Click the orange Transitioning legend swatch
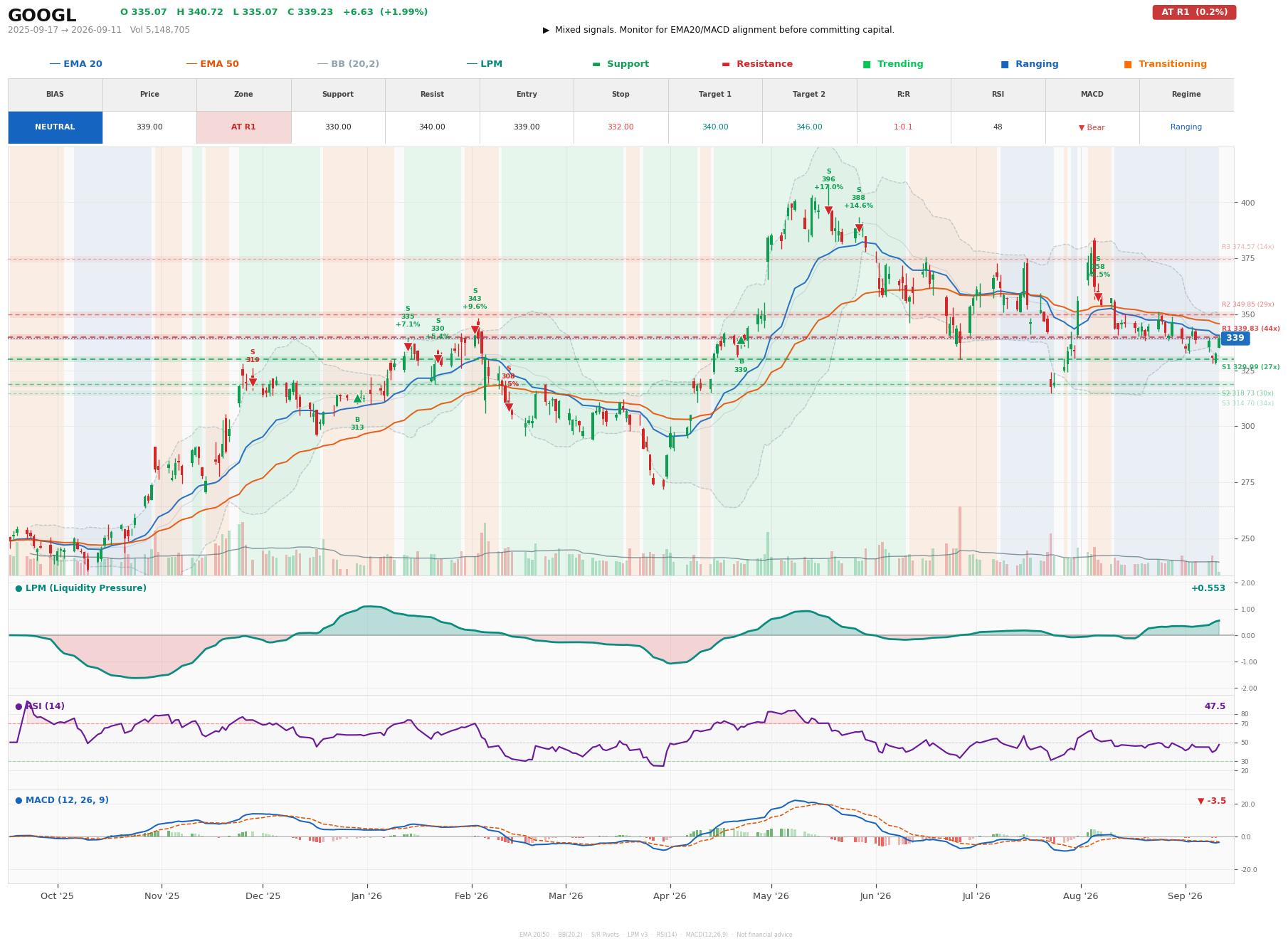Screen dimensions: 1288x946 (1128, 64)
